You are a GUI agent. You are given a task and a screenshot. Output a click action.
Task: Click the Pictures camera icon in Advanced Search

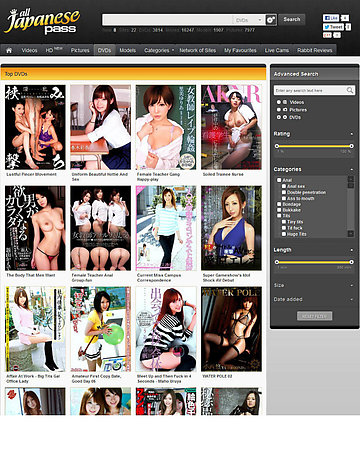pos(285,110)
